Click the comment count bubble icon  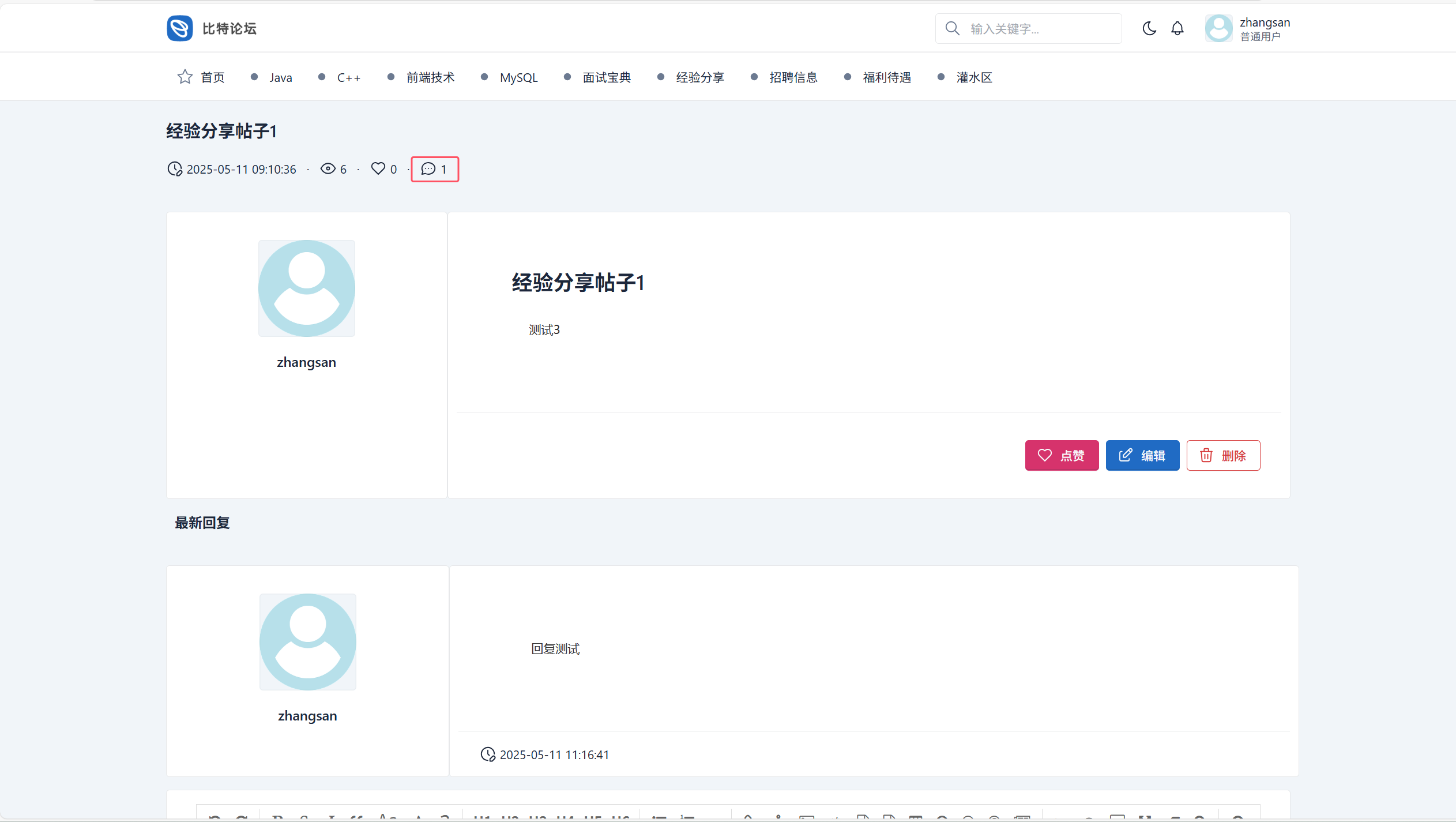pos(428,168)
